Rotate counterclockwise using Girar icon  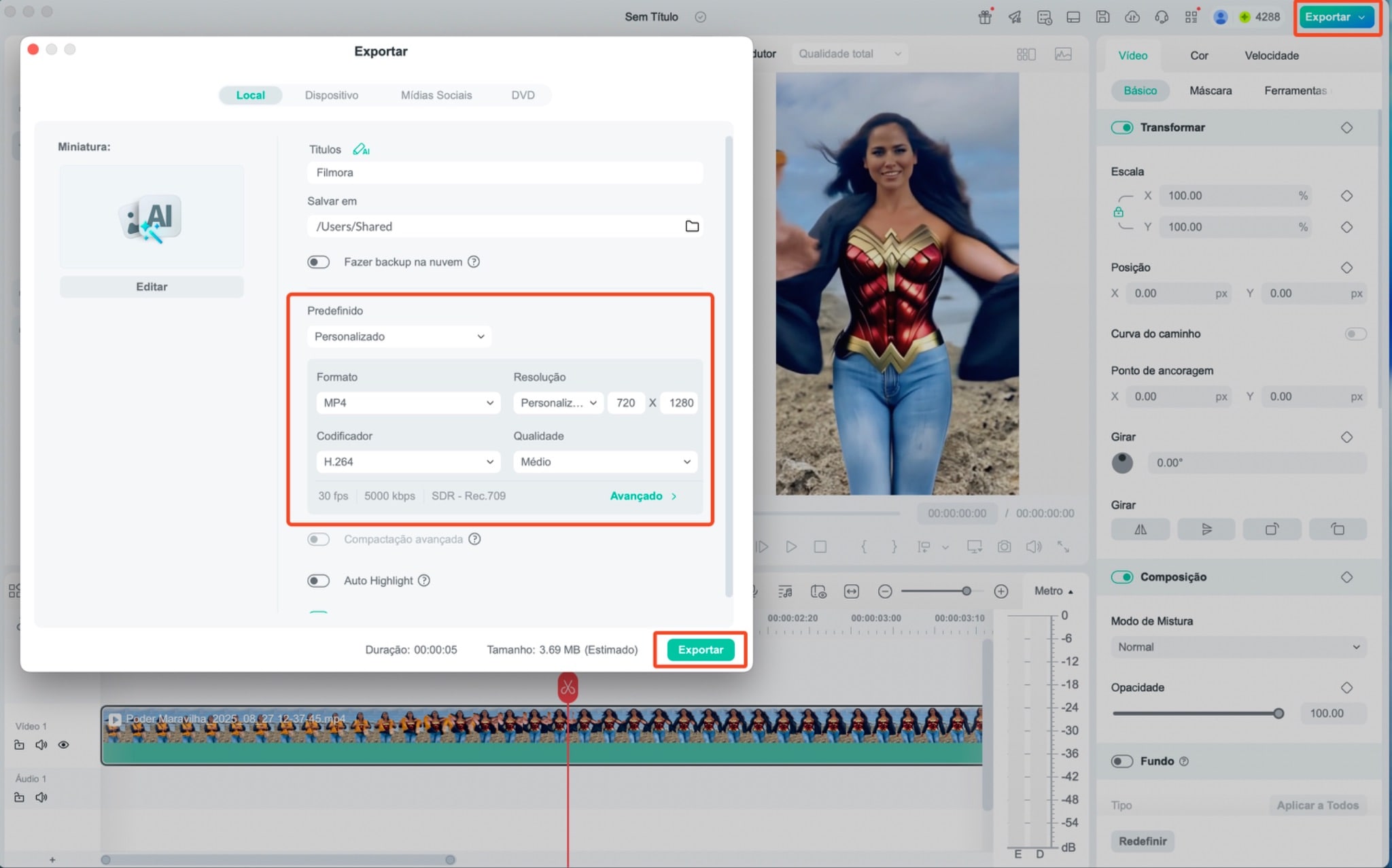1338,529
